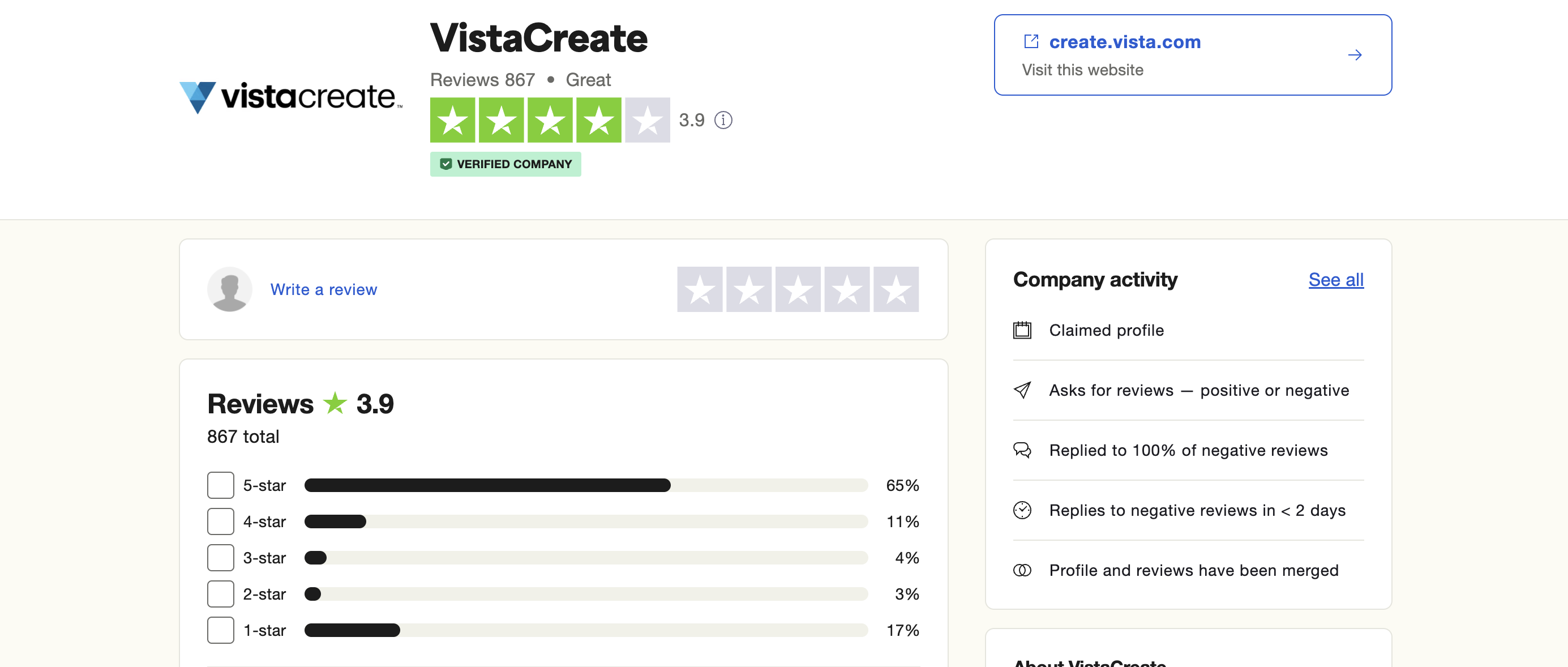The image size is (1568, 667).
Task: Check the 1-star filter checkbox
Action: (220, 630)
